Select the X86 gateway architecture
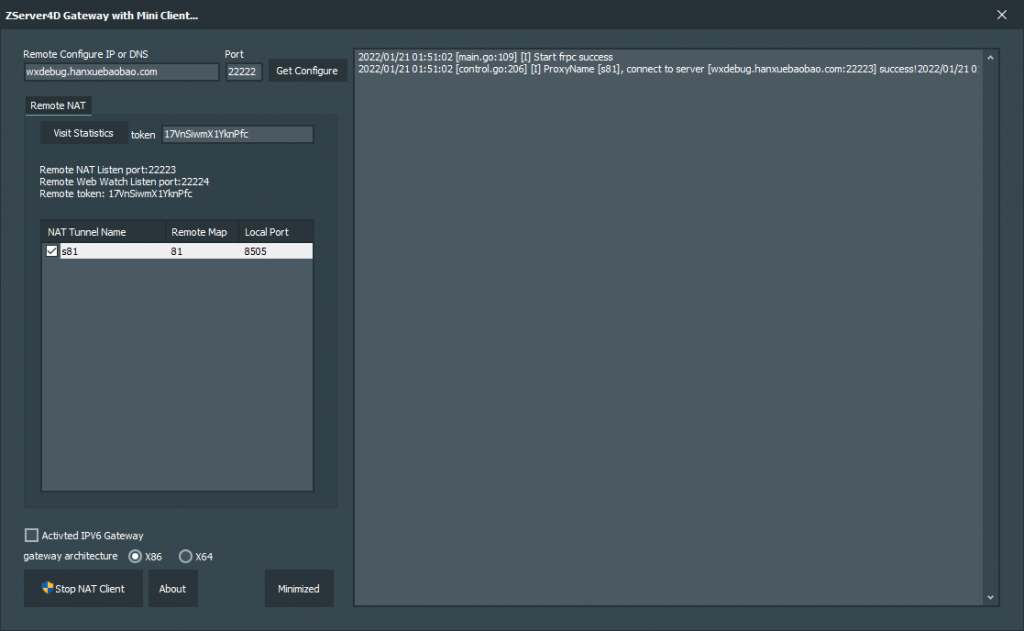 coord(135,556)
